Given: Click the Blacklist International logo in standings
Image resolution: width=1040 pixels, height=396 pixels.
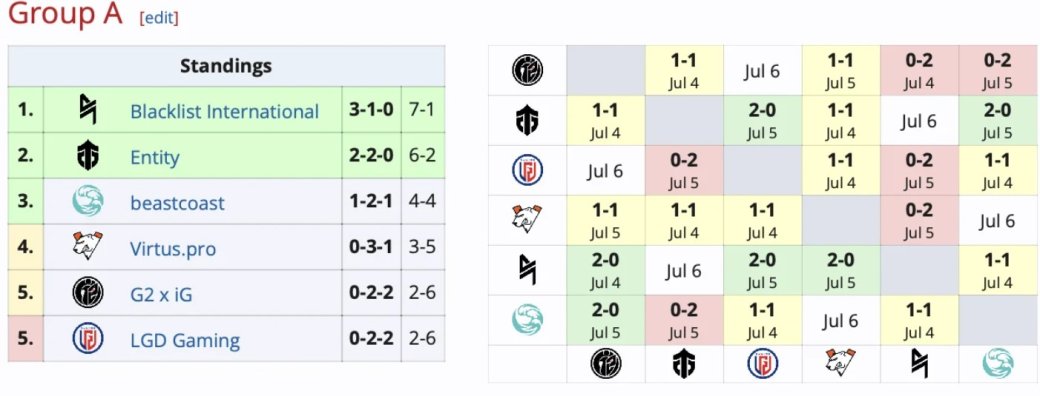Looking at the screenshot, I should tap(88, 110).
